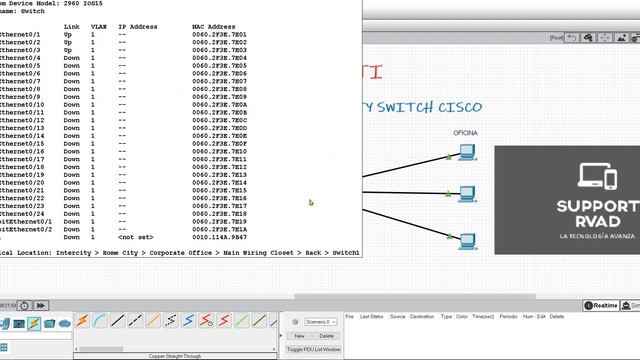Switch to Simulation mode tab
This screenshot has width=640, height=360.
[x=631, y=305]
